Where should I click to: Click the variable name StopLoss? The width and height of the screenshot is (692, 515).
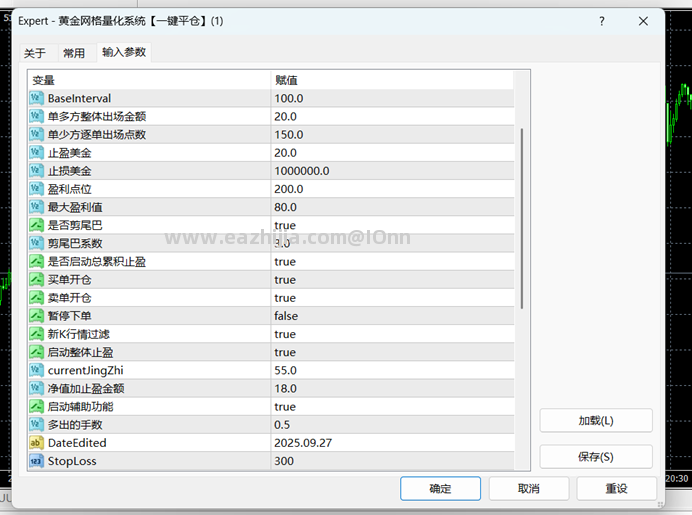[x=72, y=461]
